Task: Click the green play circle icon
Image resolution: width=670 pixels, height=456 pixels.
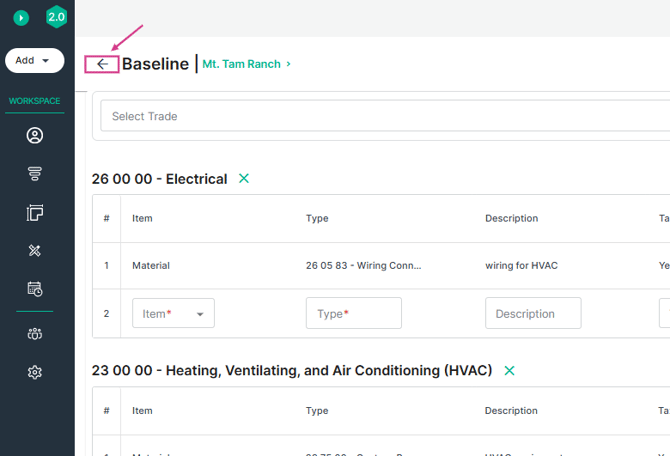Action: [21, 18]
